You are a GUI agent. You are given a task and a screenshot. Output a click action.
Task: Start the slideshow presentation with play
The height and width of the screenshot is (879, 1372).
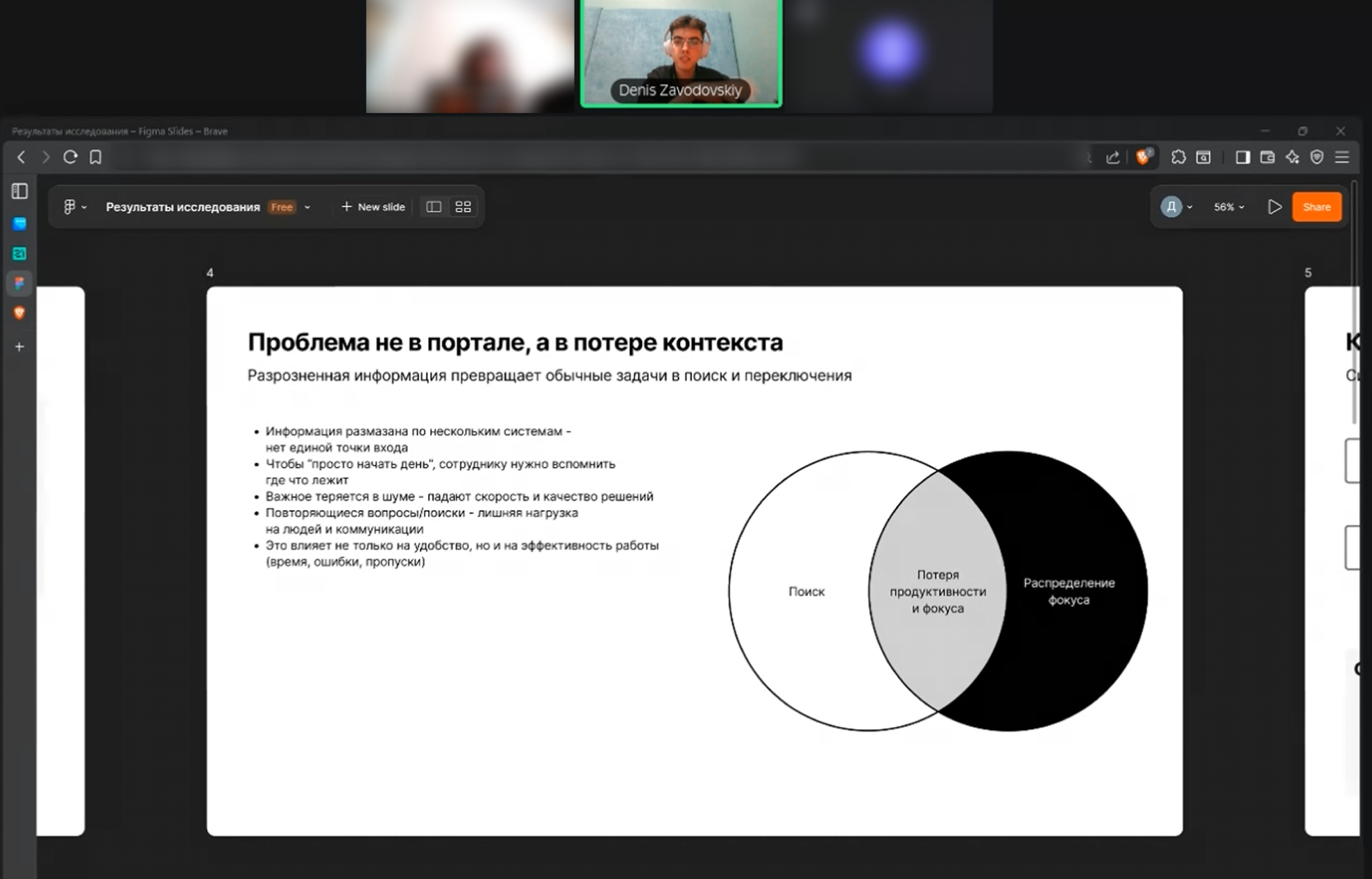click(1274, 207)
